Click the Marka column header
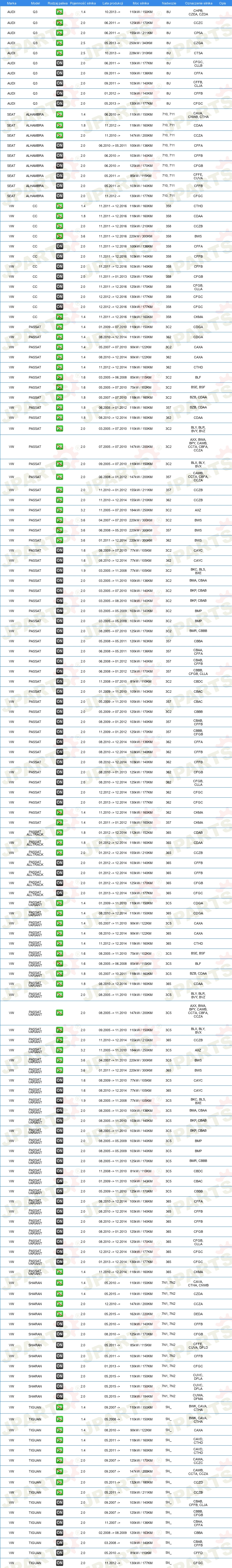The width and height of the screenshot is (232, 1568). 12,3
